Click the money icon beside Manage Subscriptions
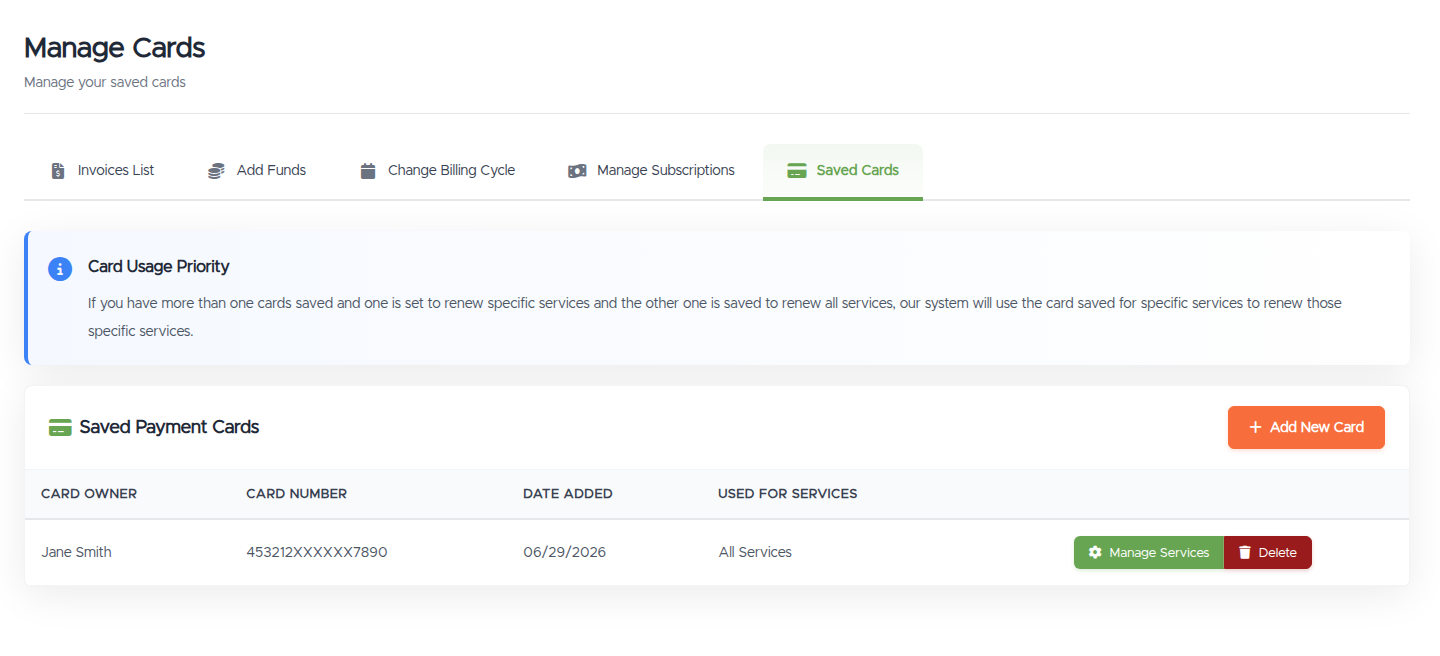 coord(577,171)
